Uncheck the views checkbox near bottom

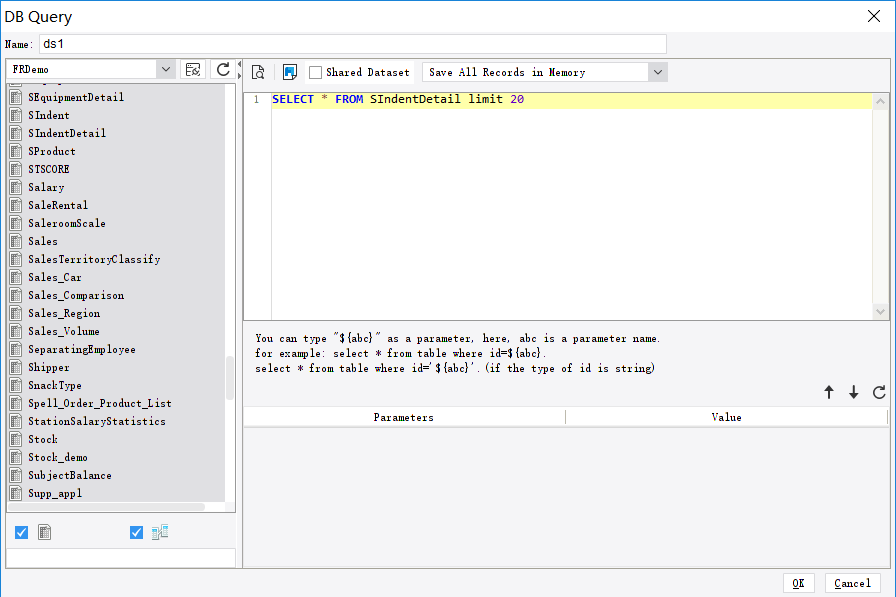136,532
